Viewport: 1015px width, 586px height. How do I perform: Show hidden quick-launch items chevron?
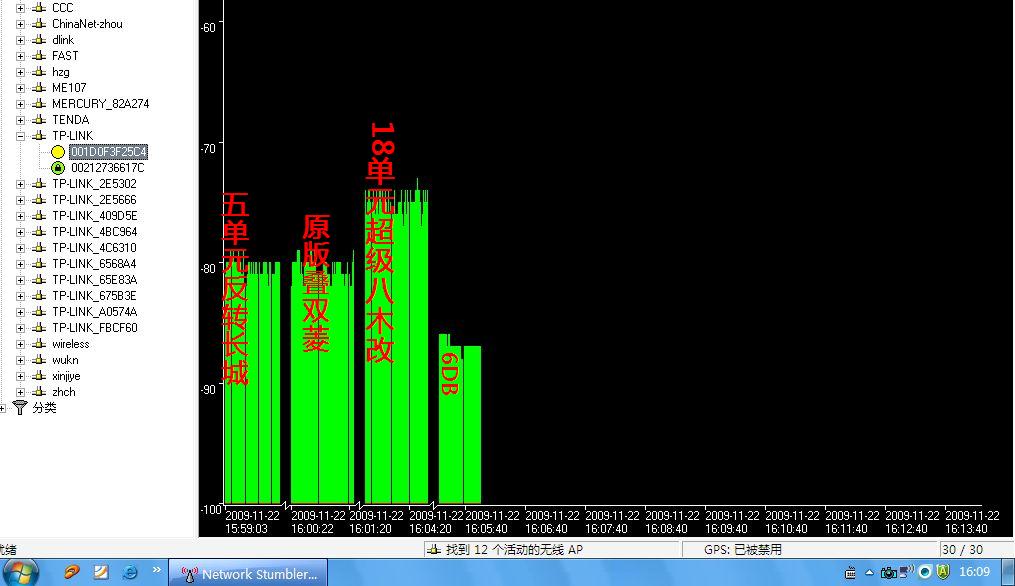157,570
